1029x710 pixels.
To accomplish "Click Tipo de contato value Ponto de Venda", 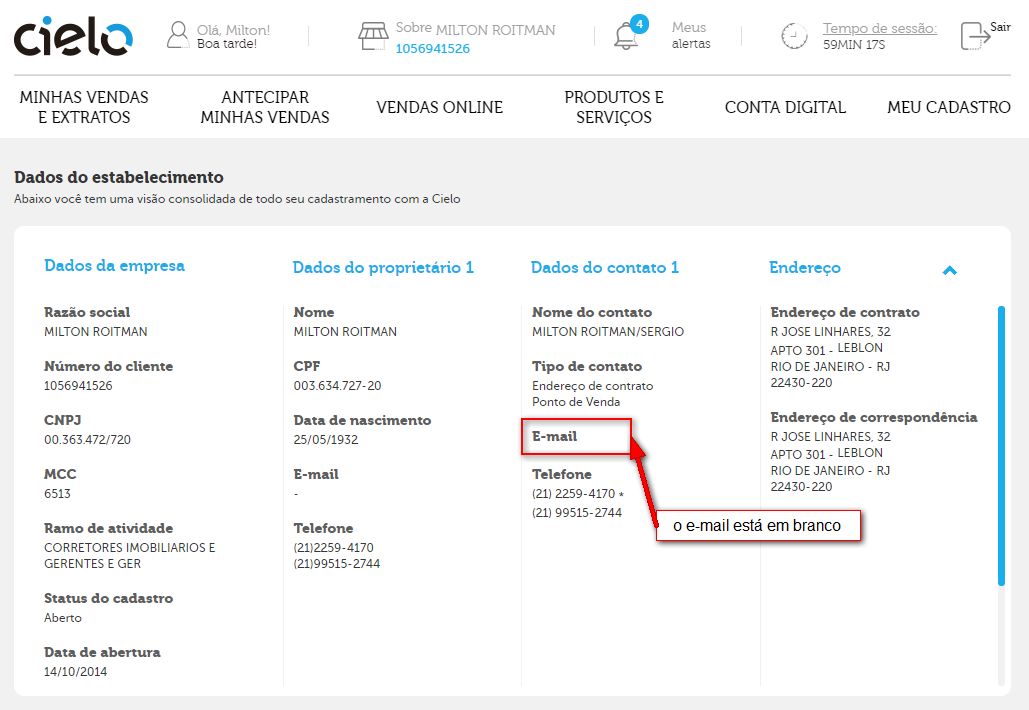I will tap(576, 402).
